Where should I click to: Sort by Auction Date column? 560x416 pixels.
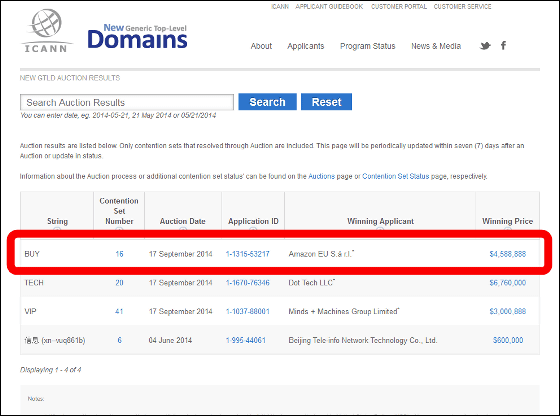182,221
